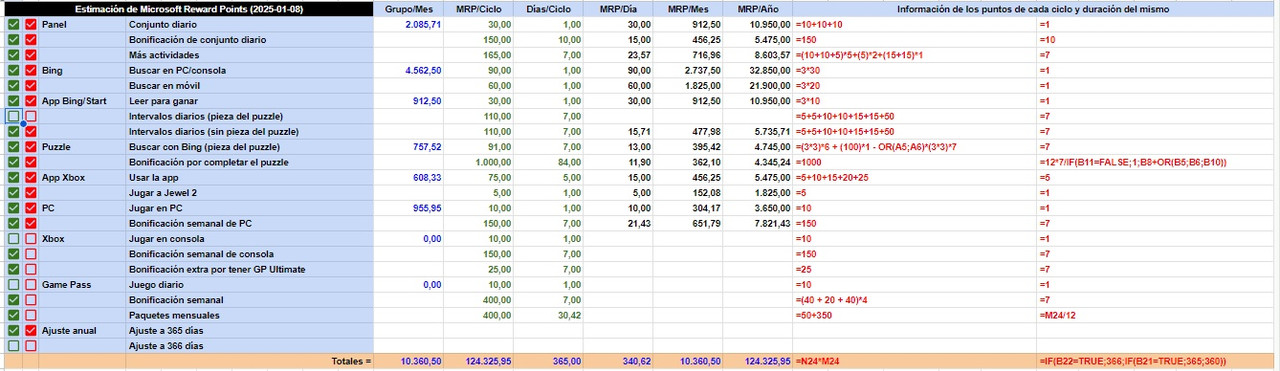Click the formula cell =50+350
The width and height of the screenshot is (1280, 371).
click(x=915, y=315)
